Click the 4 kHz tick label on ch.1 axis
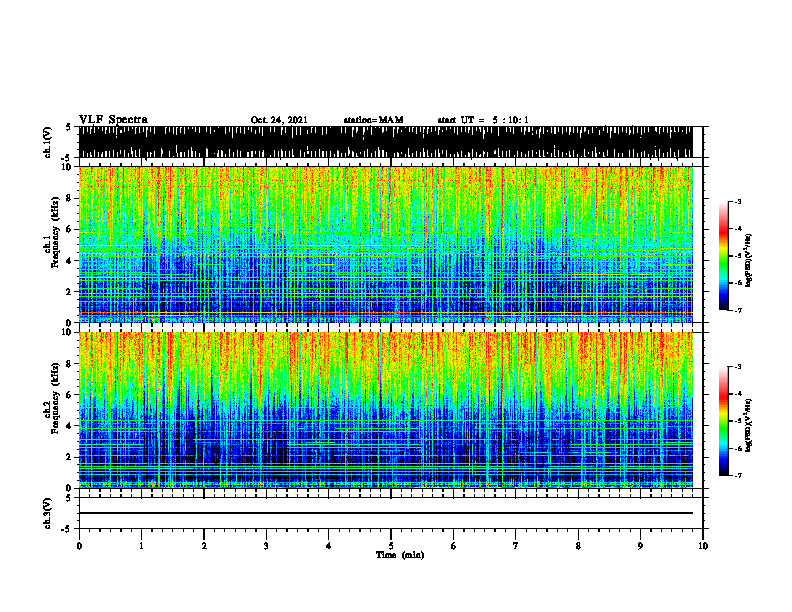 [x=70, y=261]
